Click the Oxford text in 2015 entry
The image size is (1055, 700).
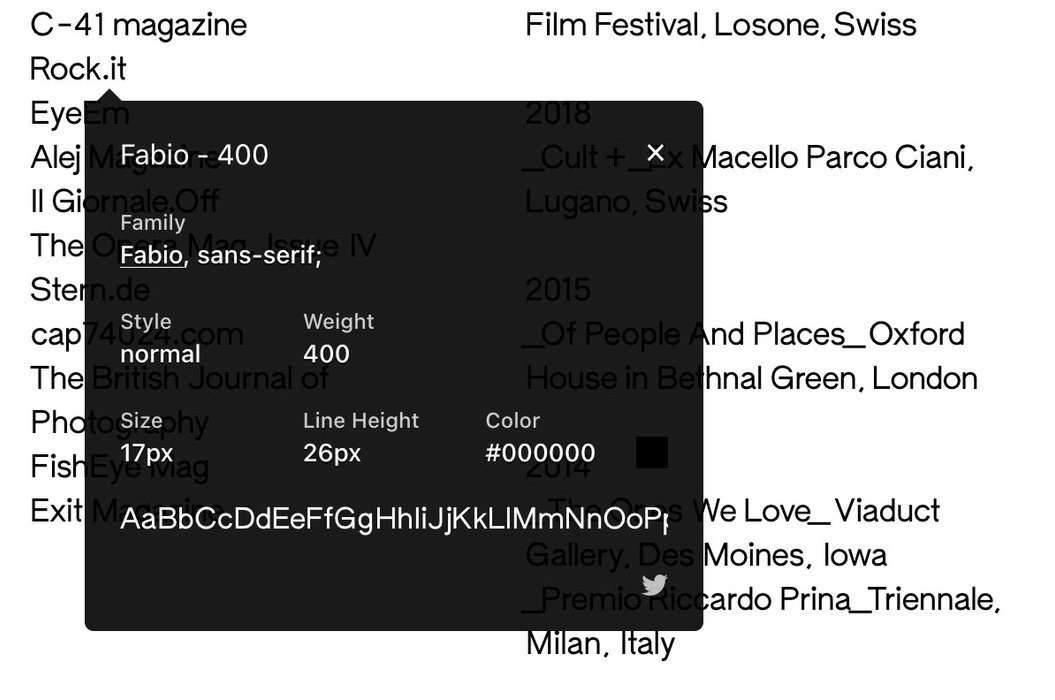(x=916, y=335)
